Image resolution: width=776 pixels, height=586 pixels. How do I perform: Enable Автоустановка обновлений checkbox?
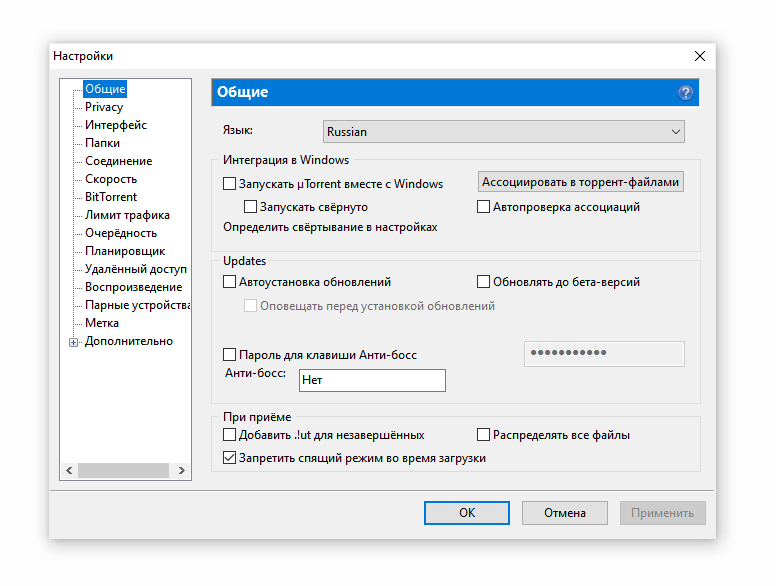(x=230, y=282)
